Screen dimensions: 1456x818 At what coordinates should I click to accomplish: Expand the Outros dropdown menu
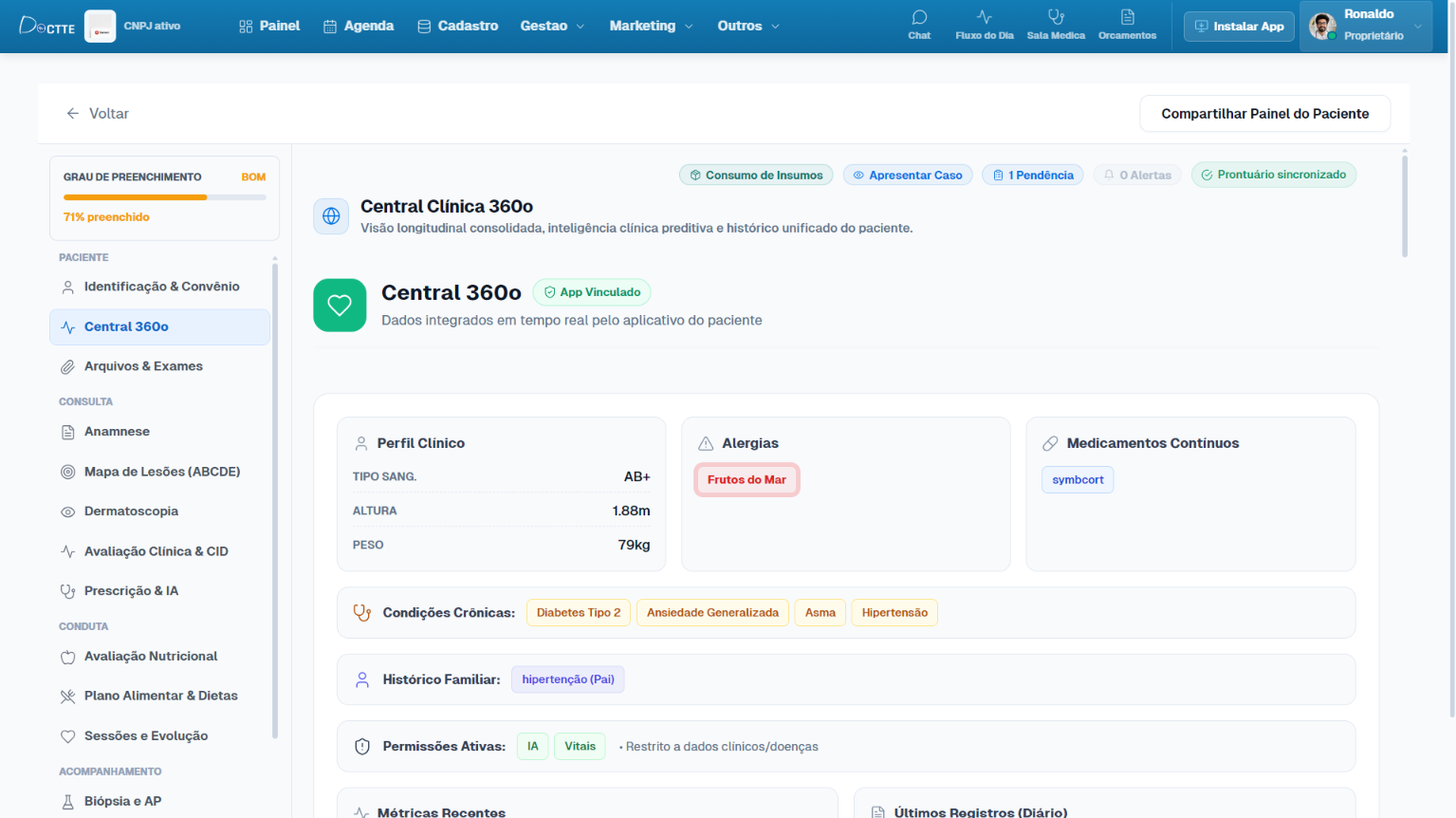coord(748,26)
